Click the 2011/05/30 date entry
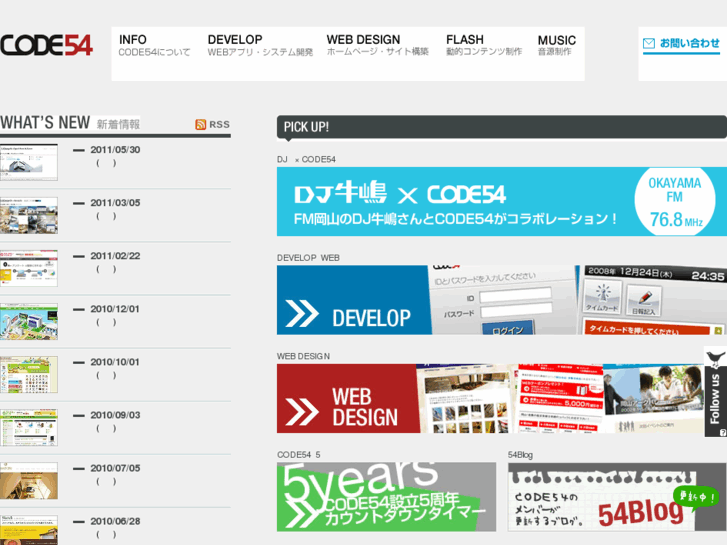The width and height of the screenshot is (727, 545). [x=115, y=150]
